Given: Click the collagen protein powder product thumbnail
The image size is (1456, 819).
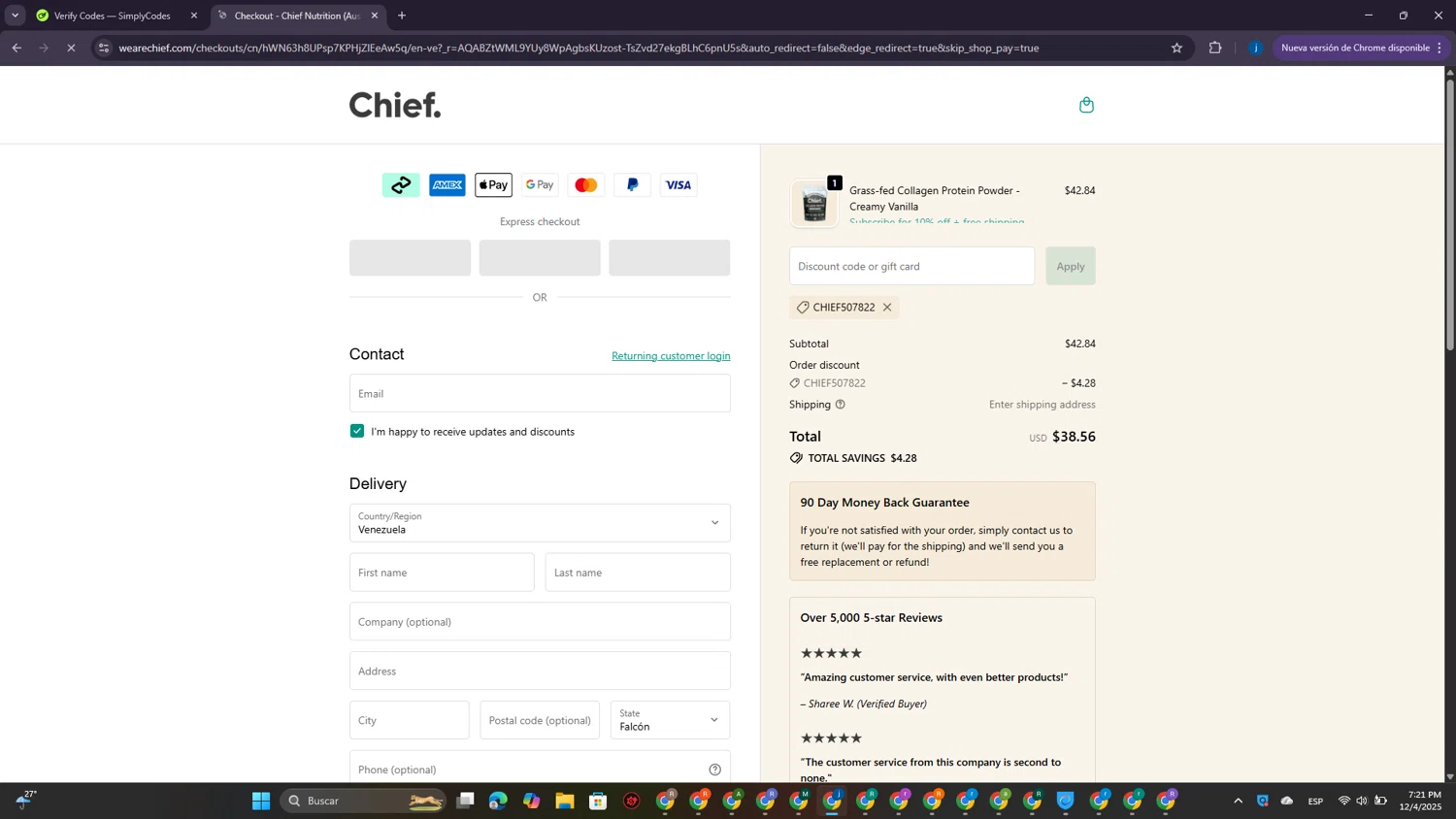Looking at the screenshot, I should point(814,204).
